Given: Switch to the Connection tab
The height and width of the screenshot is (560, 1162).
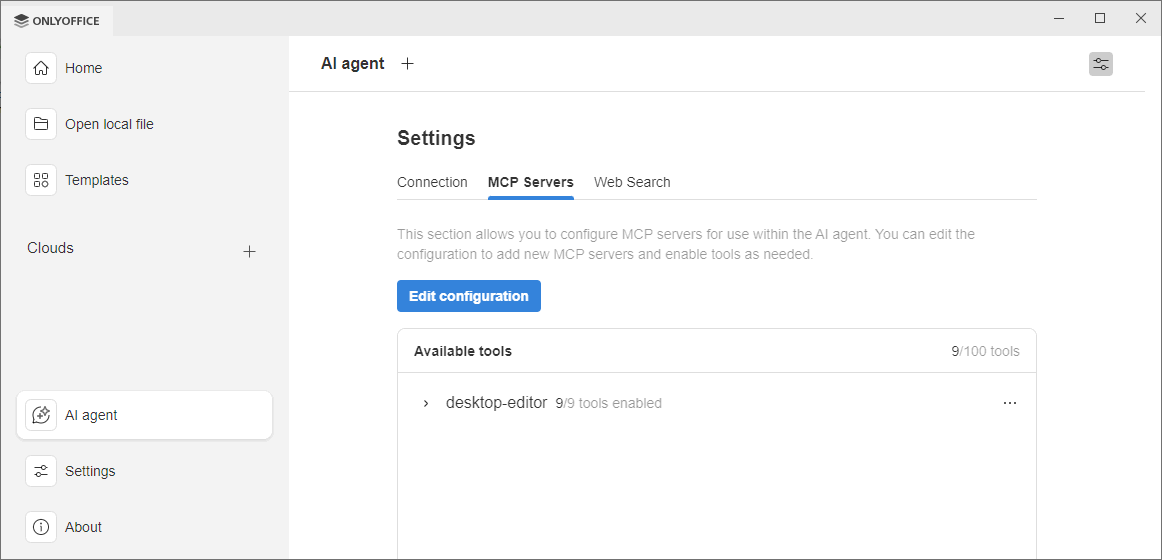Looking at the screenshot, I should (432, 182).
